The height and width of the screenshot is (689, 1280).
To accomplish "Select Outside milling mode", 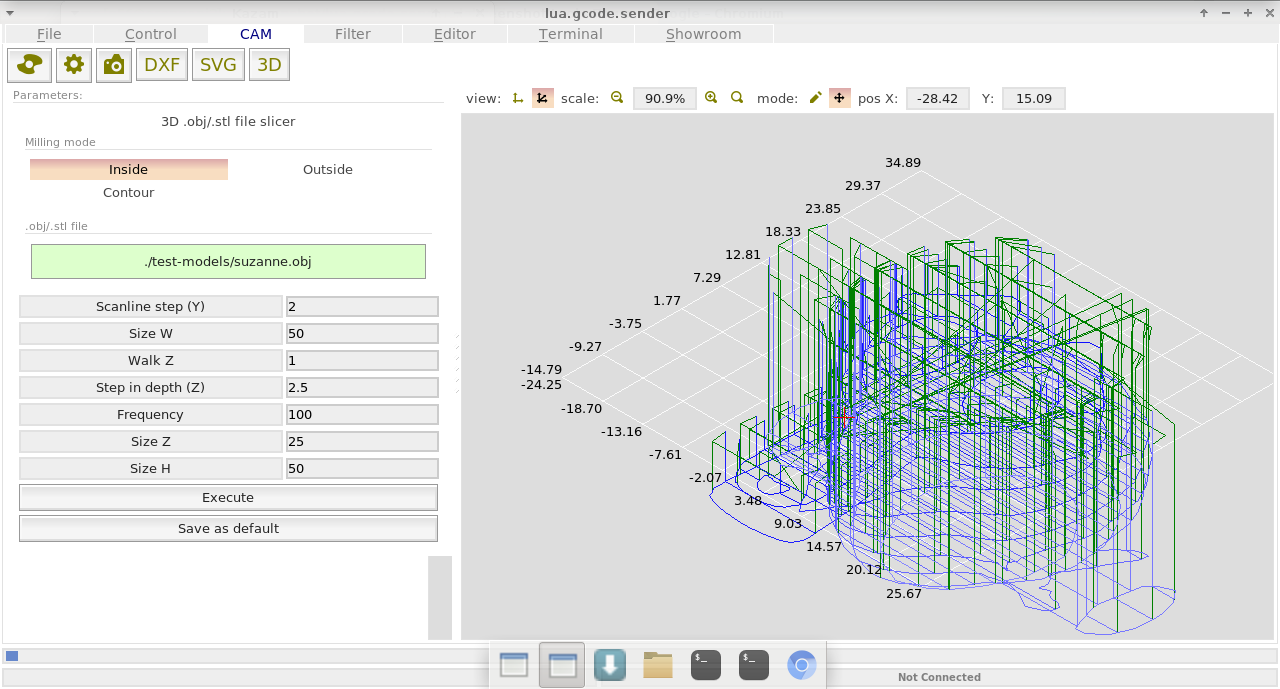I will [x=328, y=170].
